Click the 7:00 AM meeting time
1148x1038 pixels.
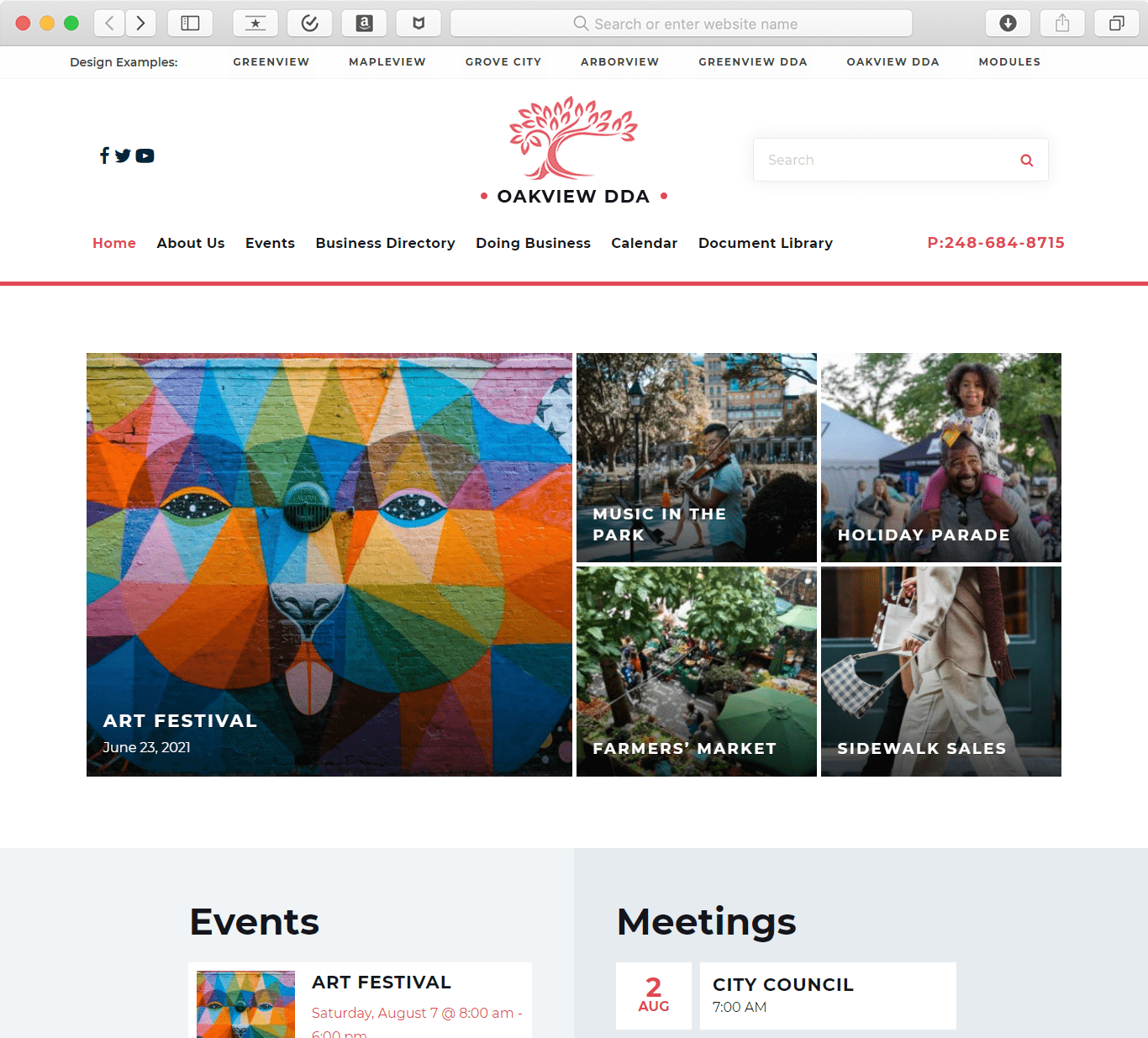[740, 1007]
